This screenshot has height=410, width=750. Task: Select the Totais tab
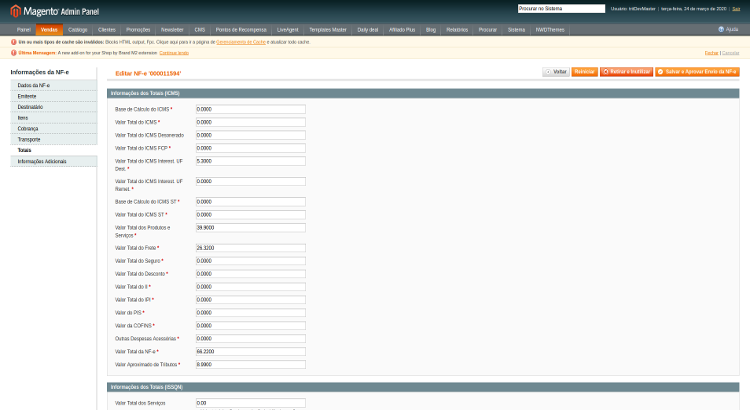tap(54, 150)
